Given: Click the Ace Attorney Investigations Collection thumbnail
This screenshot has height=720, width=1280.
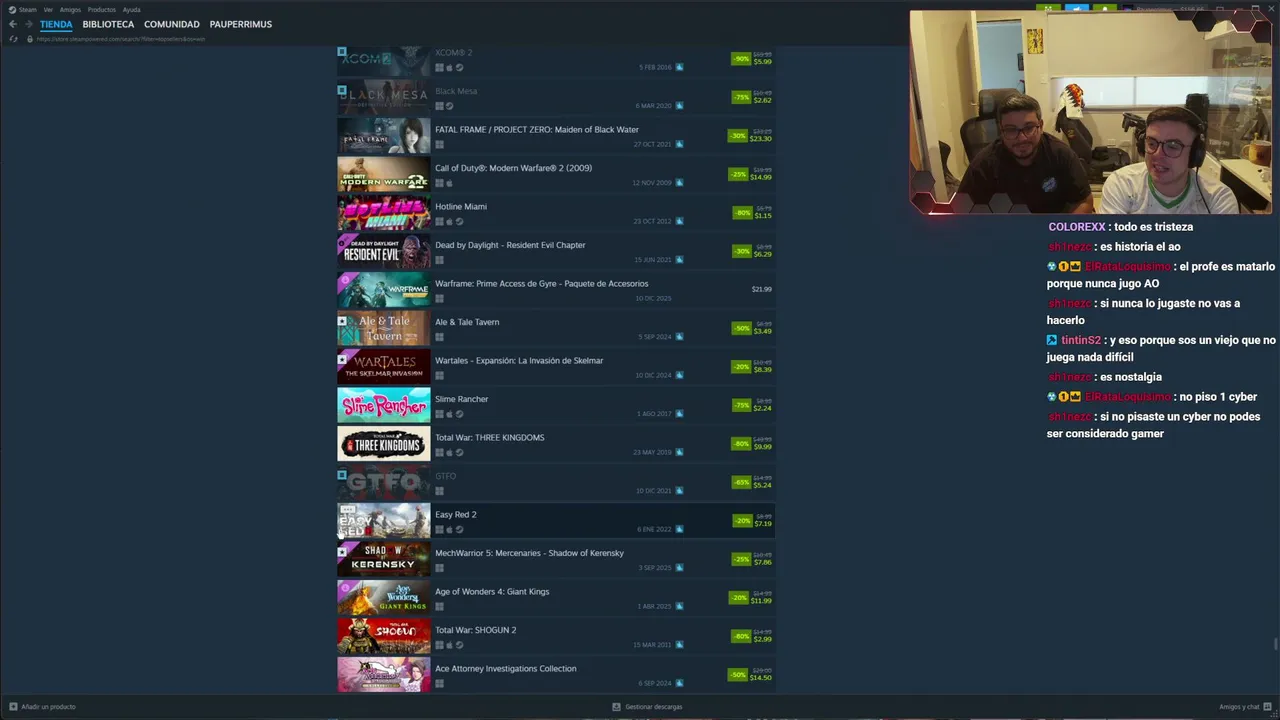Looking at the screenshot, I should click(384, 675).
